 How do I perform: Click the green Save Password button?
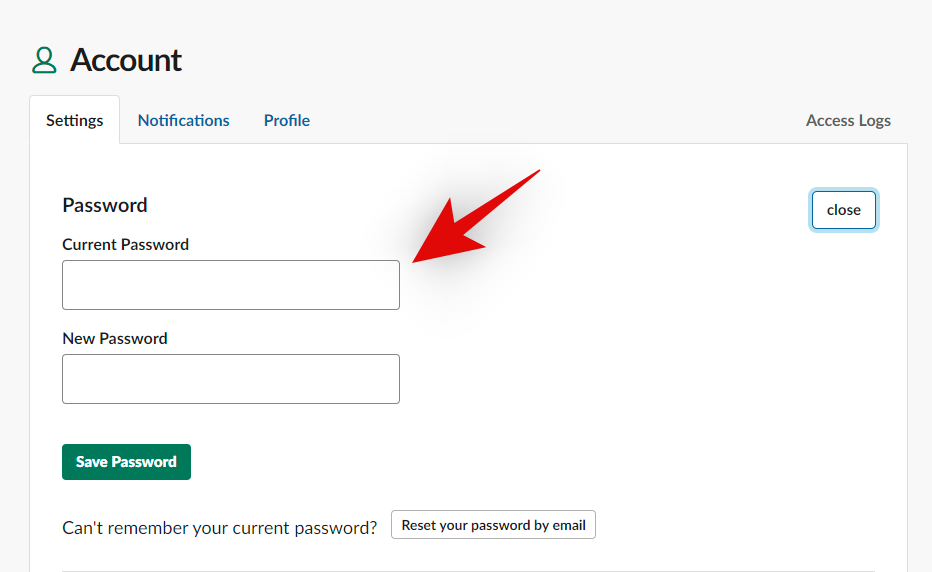126,462
